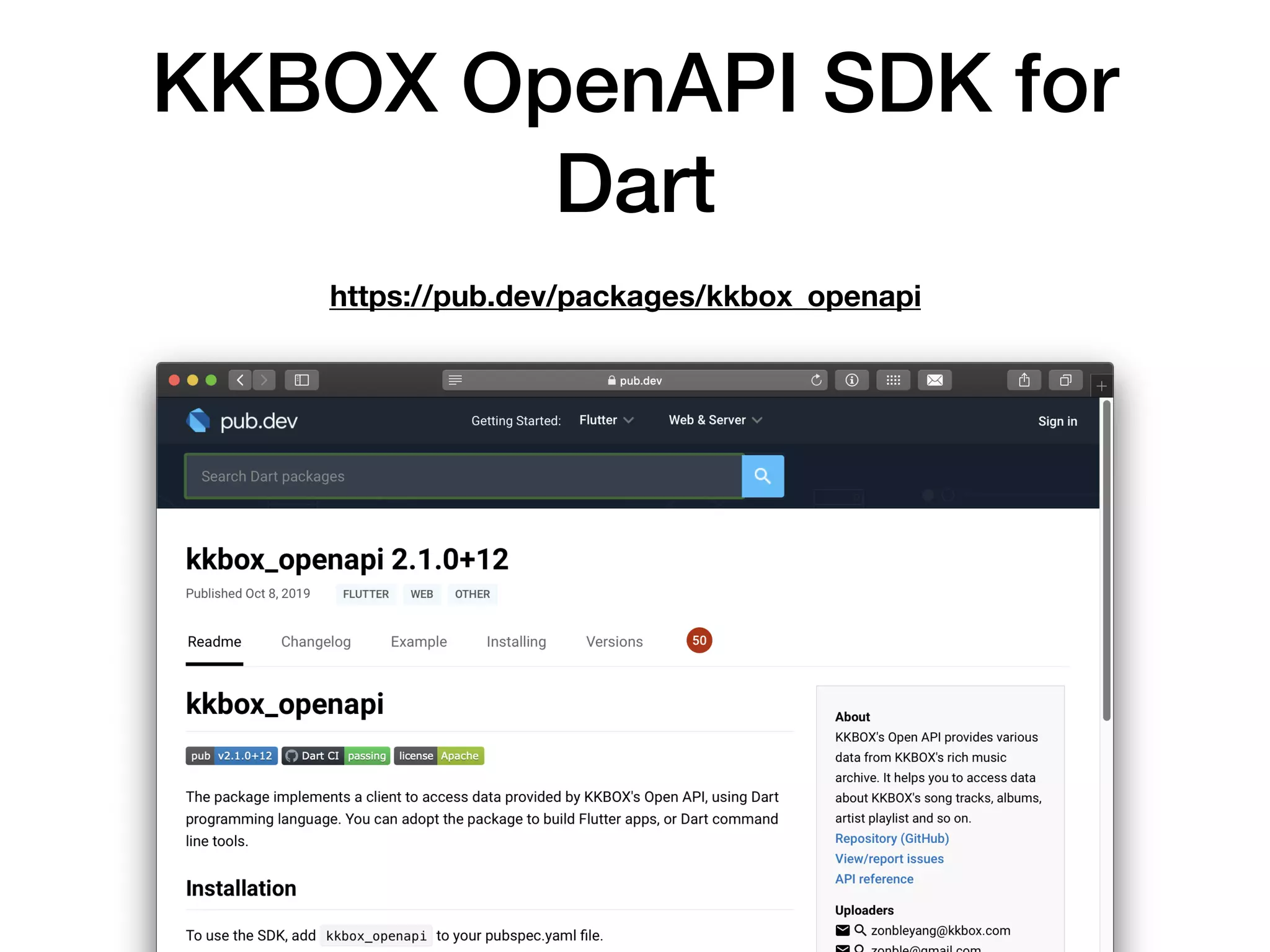Show all tabs overview icon

click(1066, 380)
